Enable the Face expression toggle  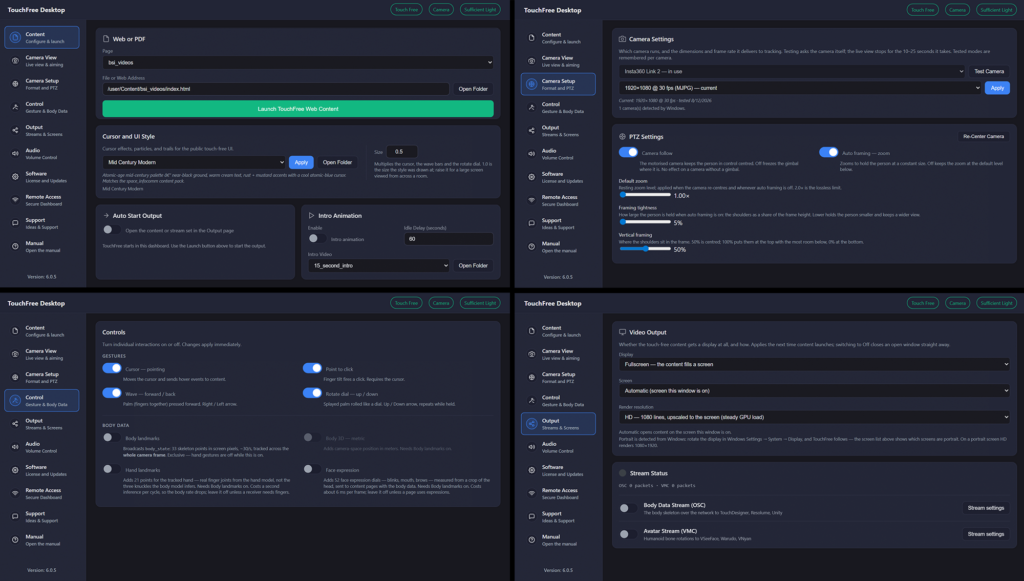coord(312,469)
